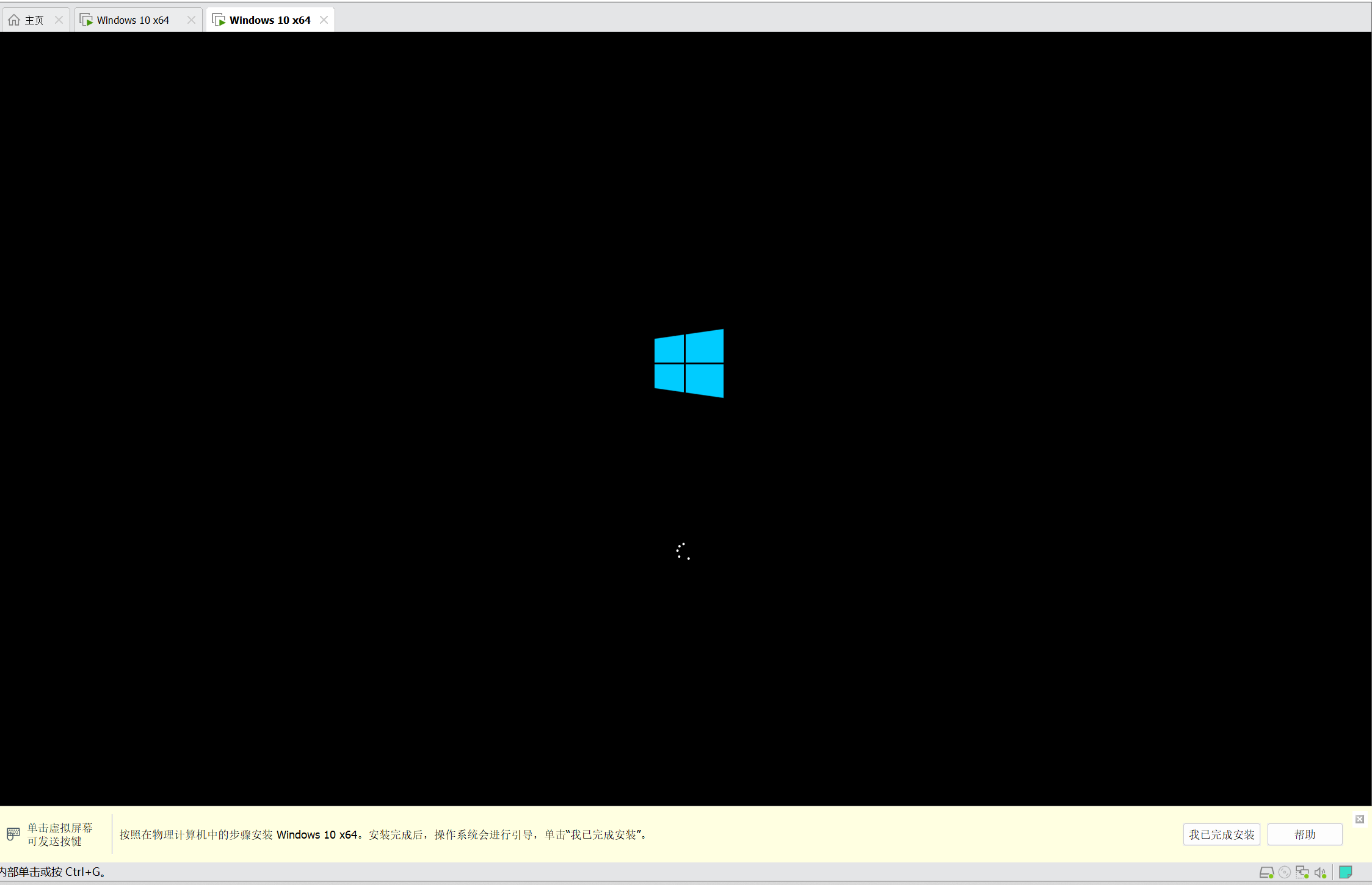Image resolution: width=1372 pixels, height=885 pixels.
Task: Open the teal message log note icon
Action: [1346, 872]
